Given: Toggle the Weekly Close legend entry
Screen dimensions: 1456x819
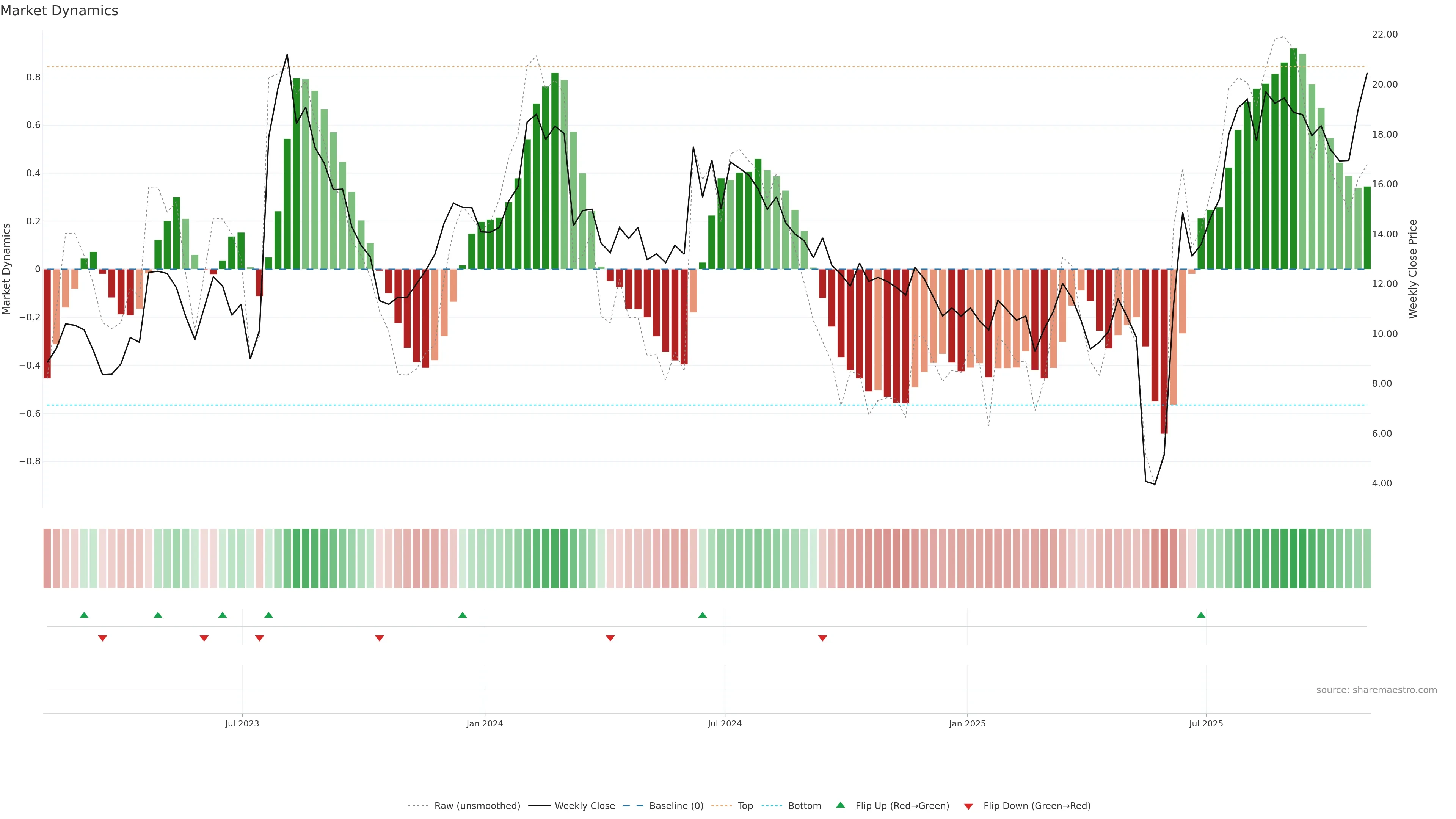Looking at the screenshot, I should (x=584, y=806).
